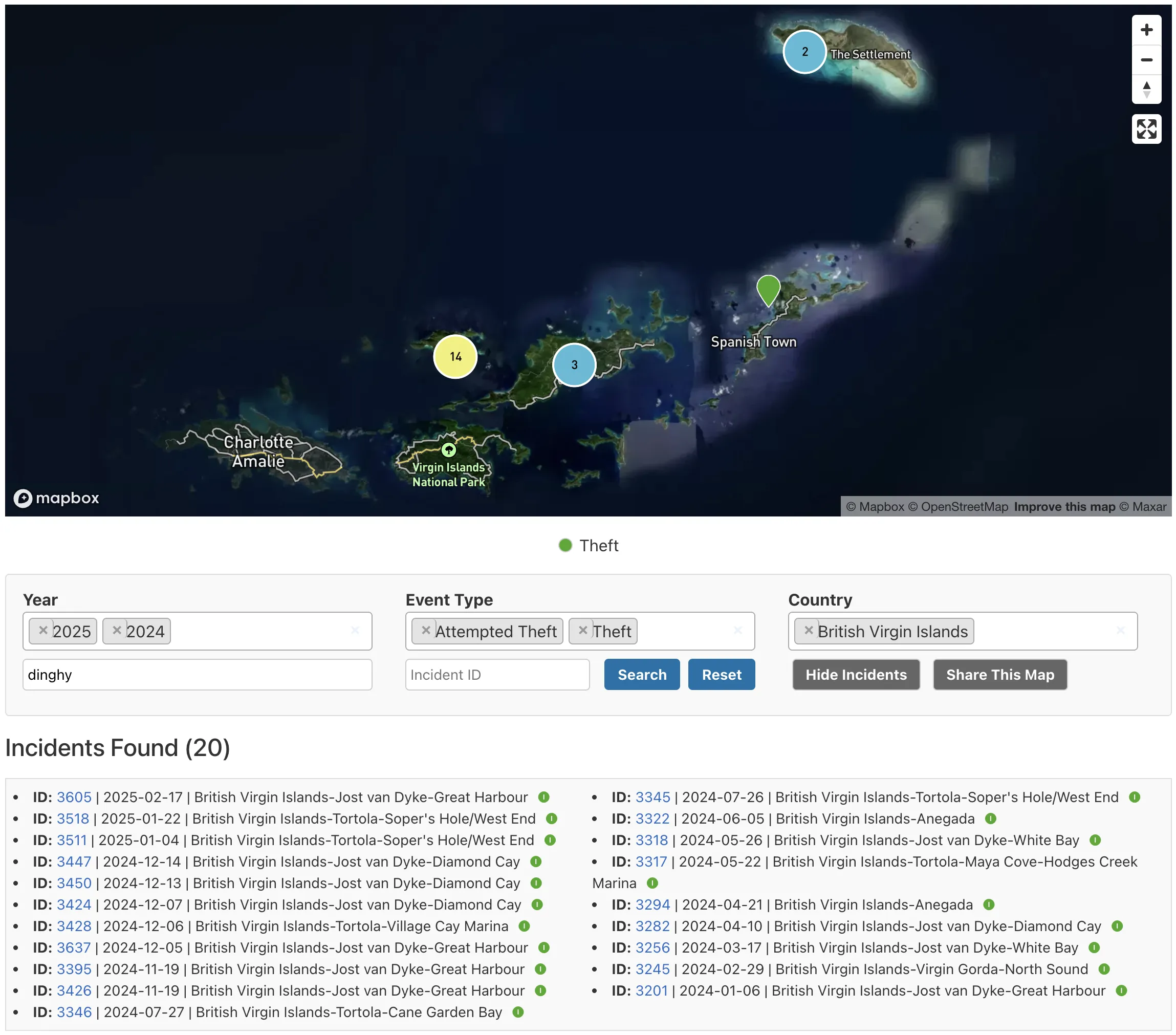
Task: Expand the 2-incident cluster by The Settlement
Action: point(804,52)
